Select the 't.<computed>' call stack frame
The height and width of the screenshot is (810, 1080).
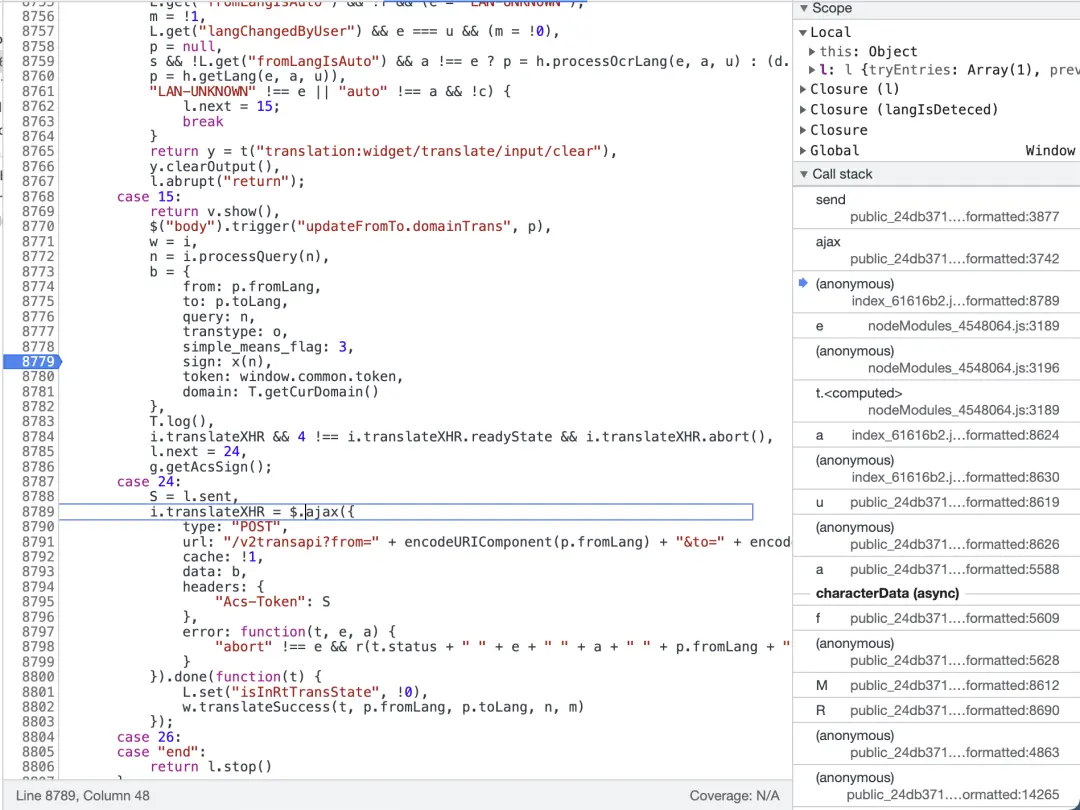click(x=845, y=393)
